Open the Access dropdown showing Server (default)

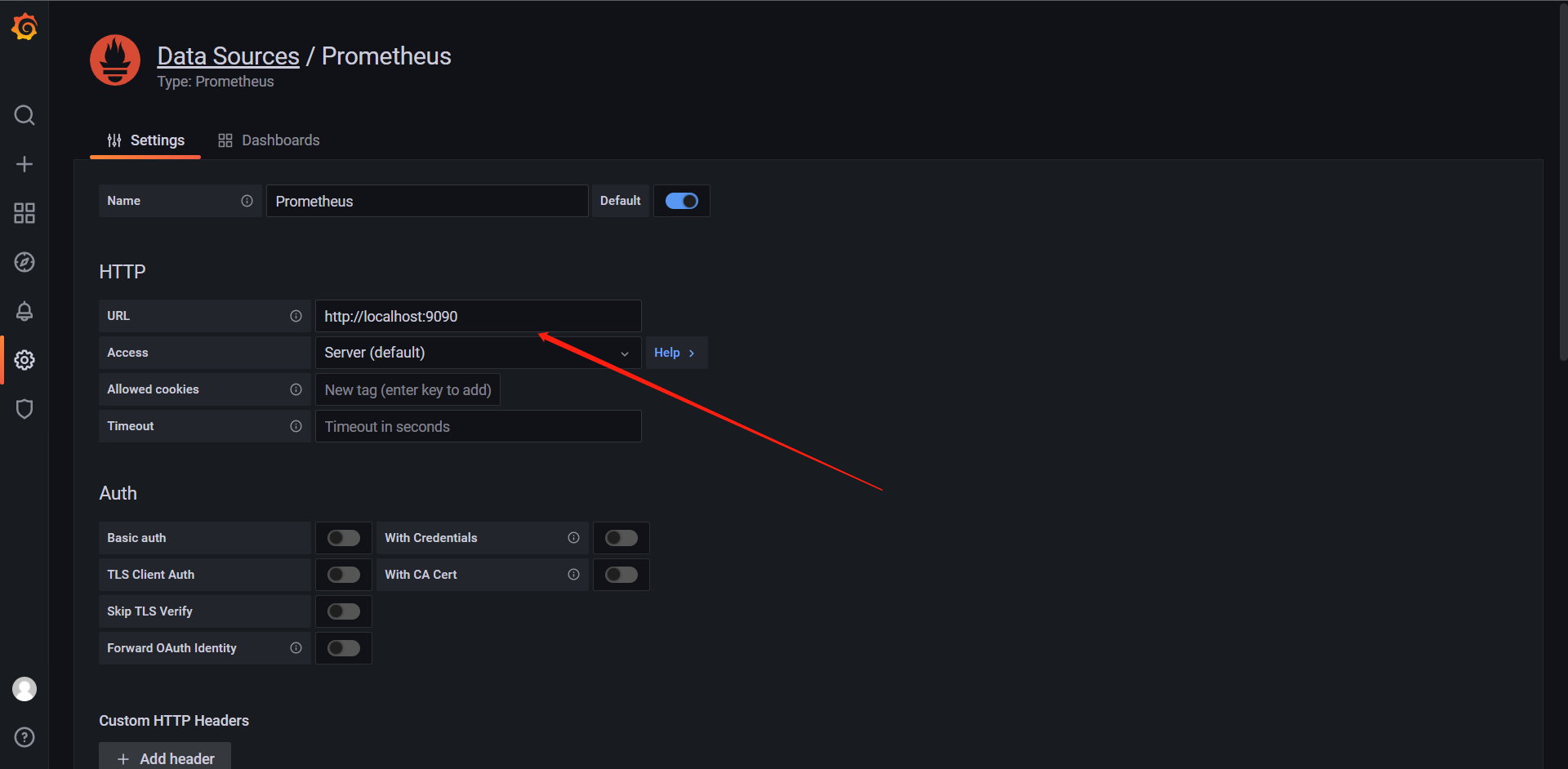[x=479, y=353]
